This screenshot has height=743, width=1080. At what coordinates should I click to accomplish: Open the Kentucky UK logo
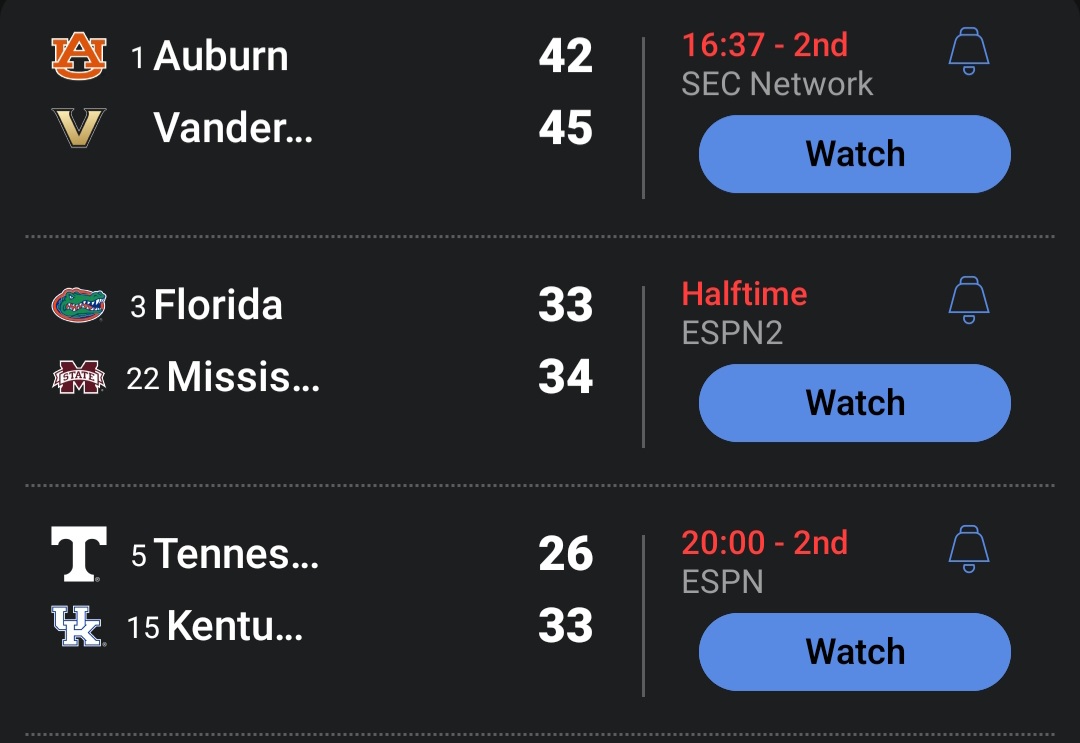tap(78, 626)
